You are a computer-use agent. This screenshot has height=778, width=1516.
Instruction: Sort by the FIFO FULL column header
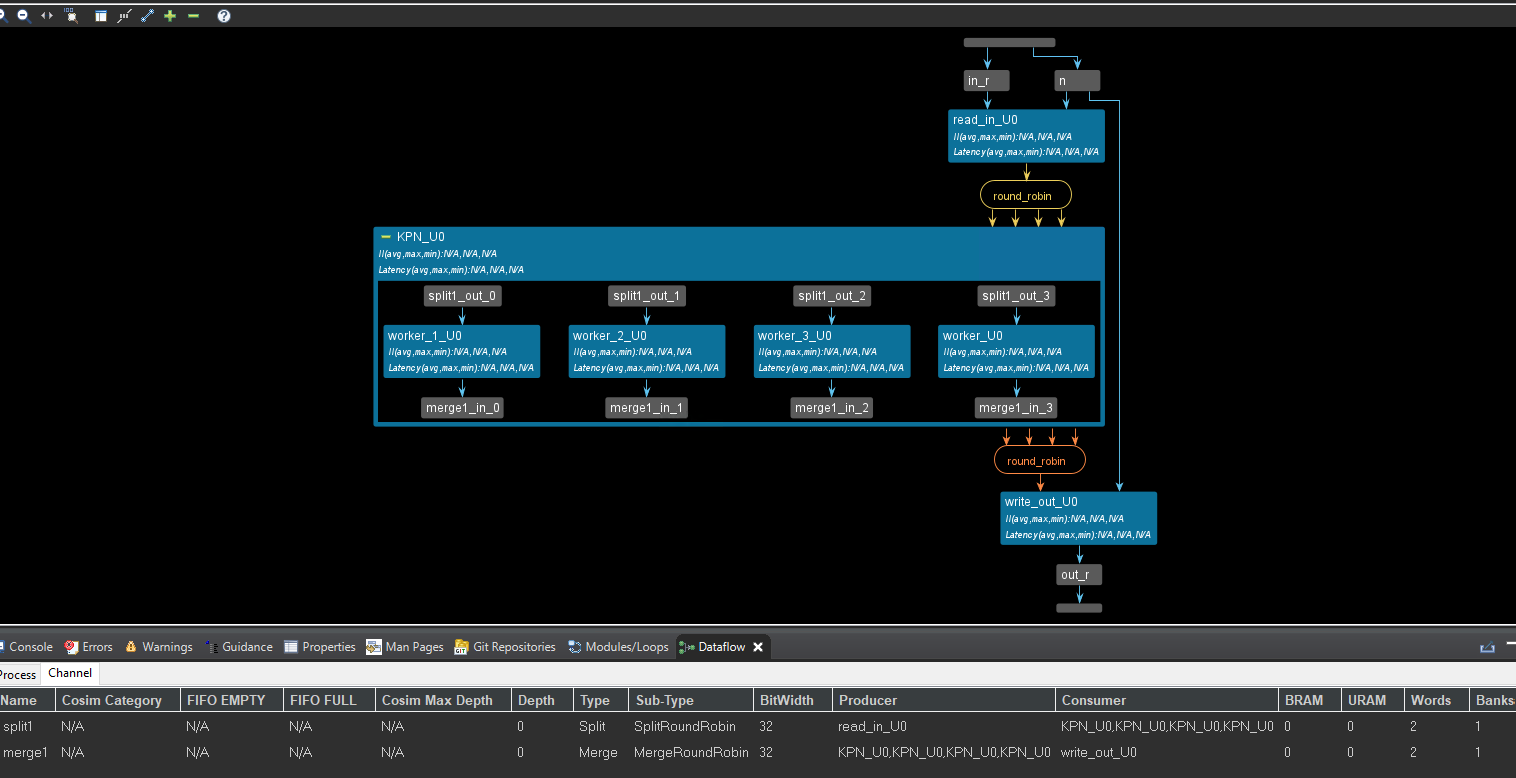329,700
